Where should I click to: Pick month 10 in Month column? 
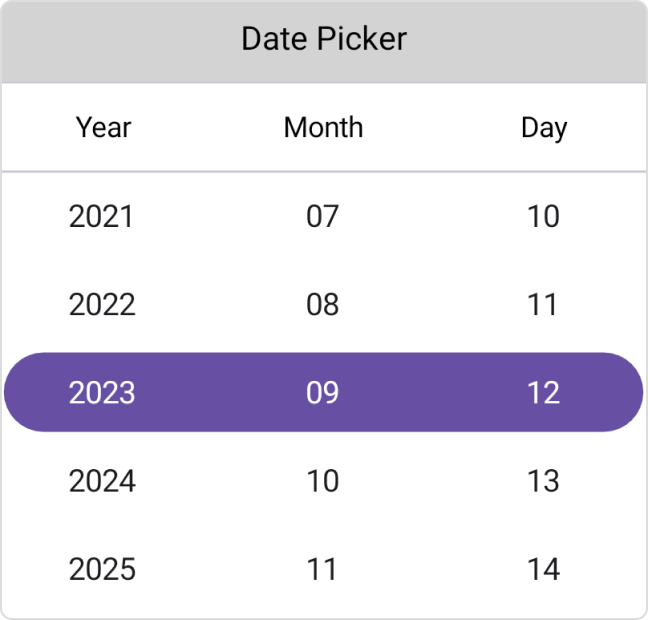(323, 481)
